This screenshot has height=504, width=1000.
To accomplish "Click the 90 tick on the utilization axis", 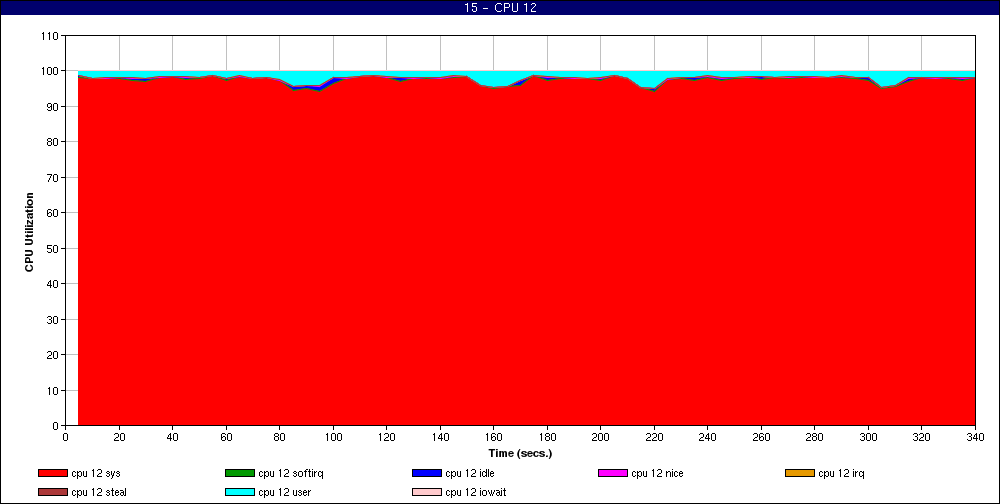I will coord(53,107).
